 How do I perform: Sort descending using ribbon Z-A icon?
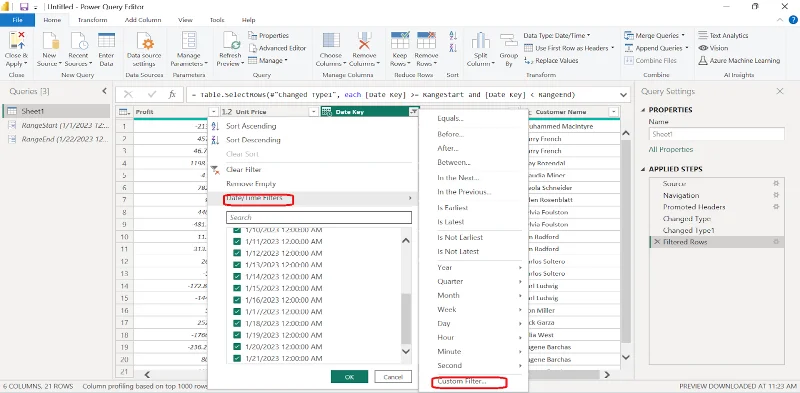click(453, 48)
